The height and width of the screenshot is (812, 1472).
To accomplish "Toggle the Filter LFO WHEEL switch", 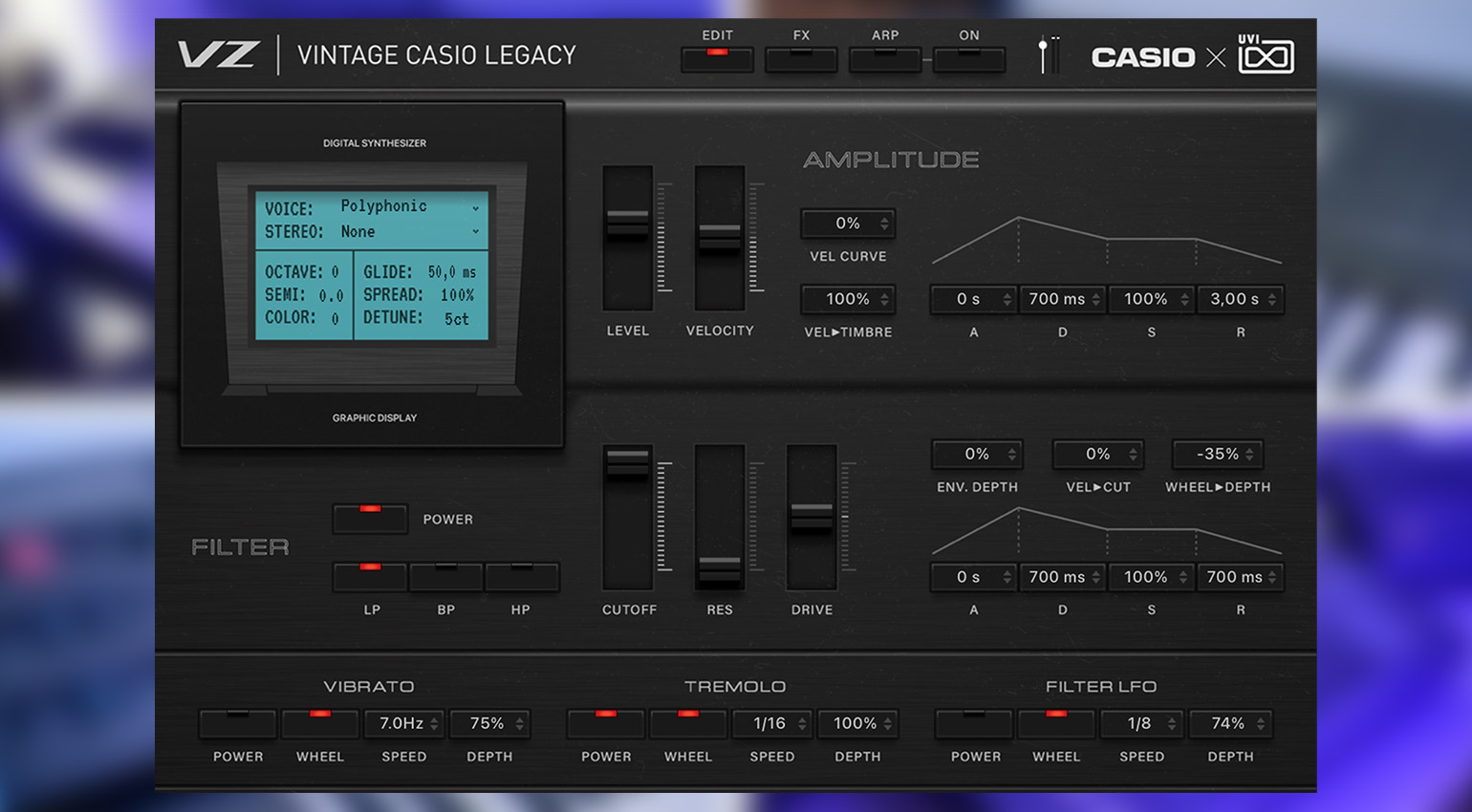I will [x=1056, y=723].
